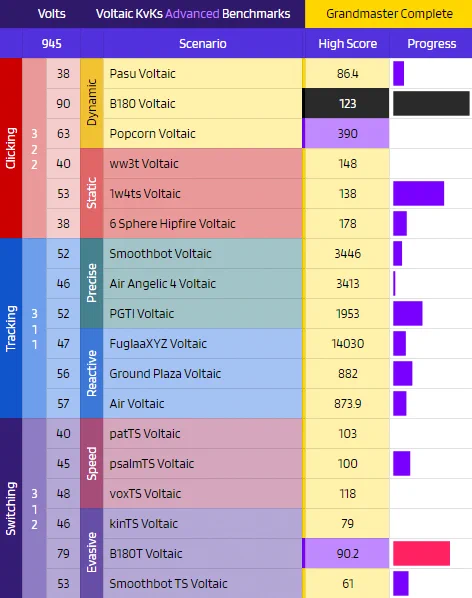Select Smoothbot TS Voltaic scenario

(x=168, y=584)
